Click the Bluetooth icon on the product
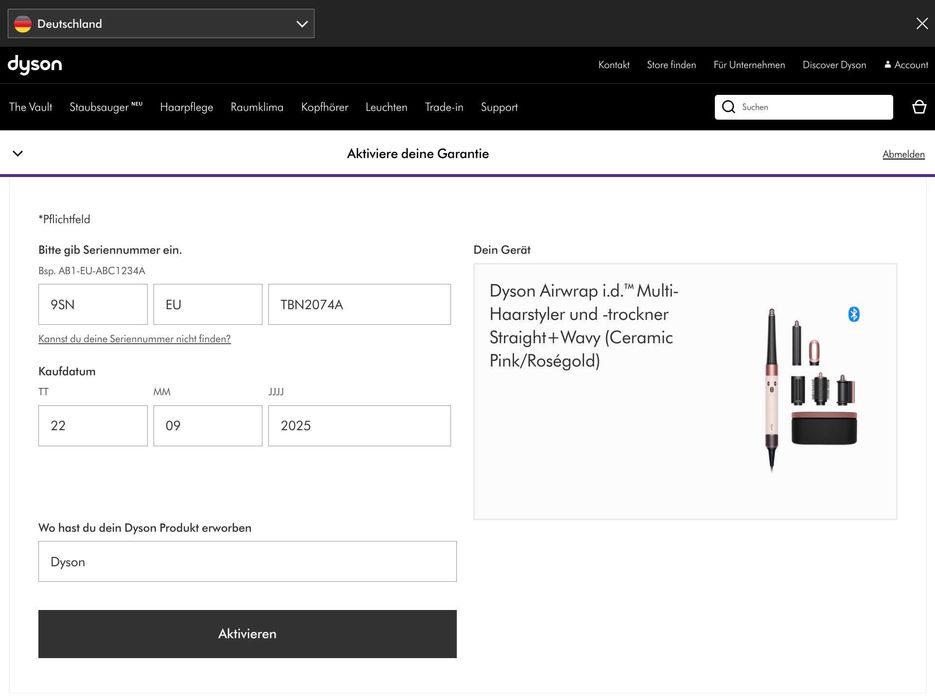935x700 pixels. pyautogui.click(x=854, y=314)
